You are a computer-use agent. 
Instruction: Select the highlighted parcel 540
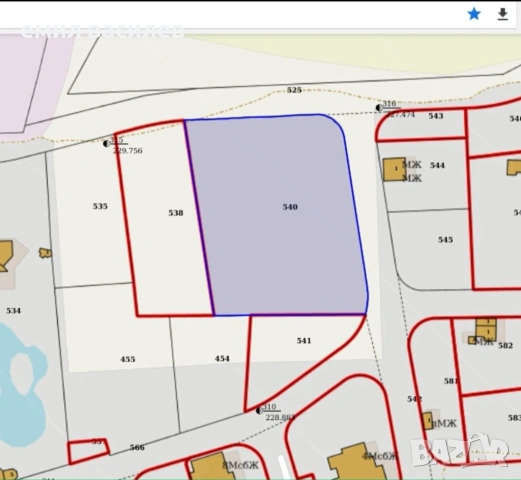290,207
